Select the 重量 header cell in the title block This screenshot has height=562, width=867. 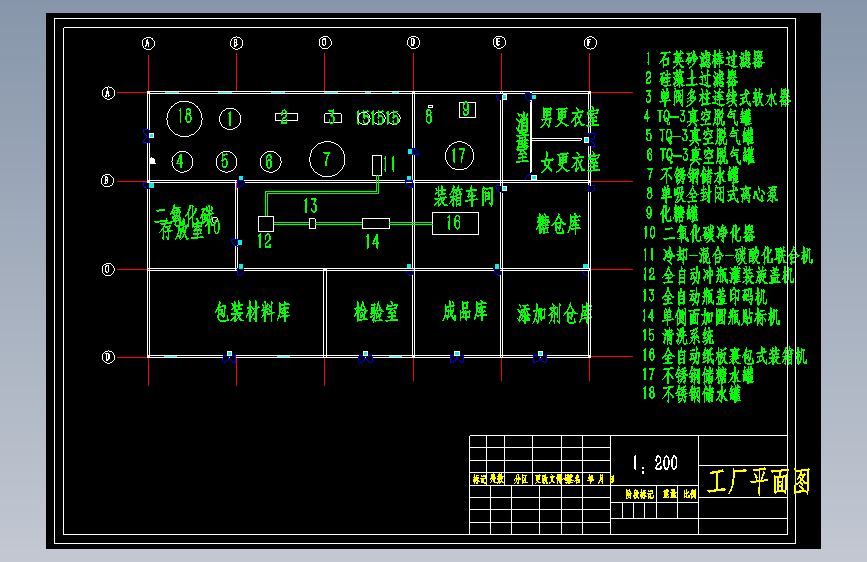pos(670,494)
